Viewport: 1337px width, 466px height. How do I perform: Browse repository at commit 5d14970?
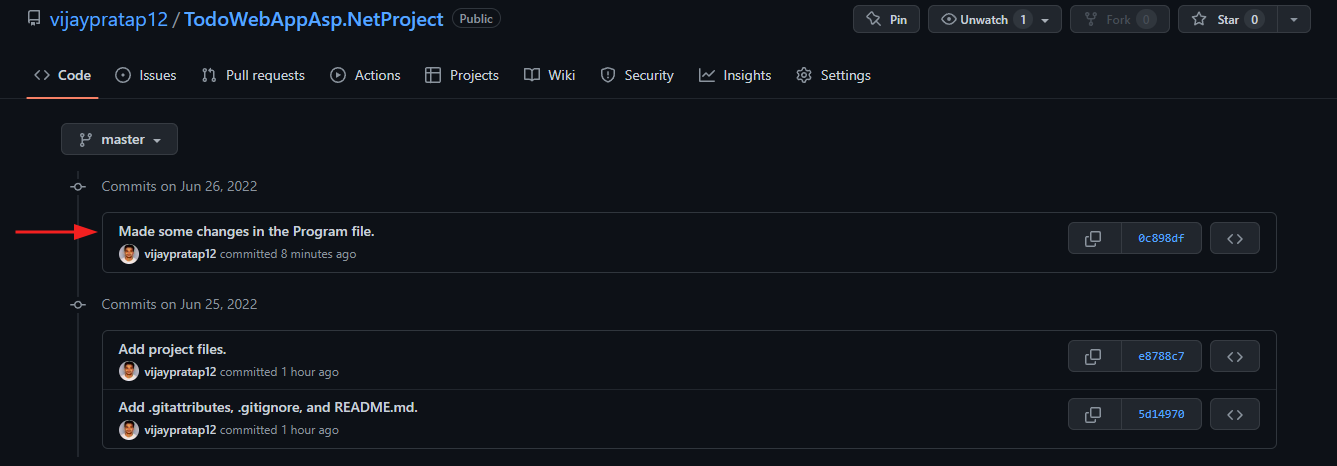(x=1235, y=414)
